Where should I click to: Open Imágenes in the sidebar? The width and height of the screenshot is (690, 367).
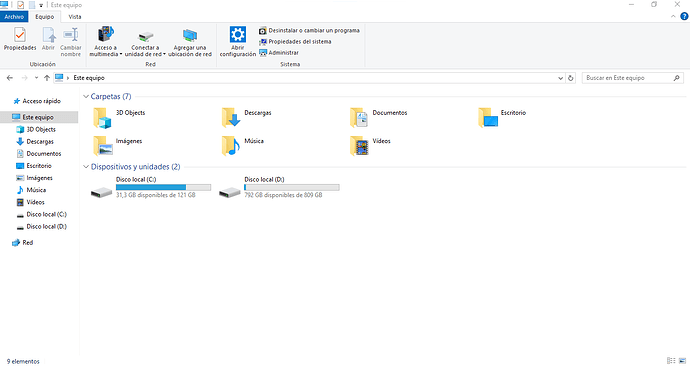(34, 178)
